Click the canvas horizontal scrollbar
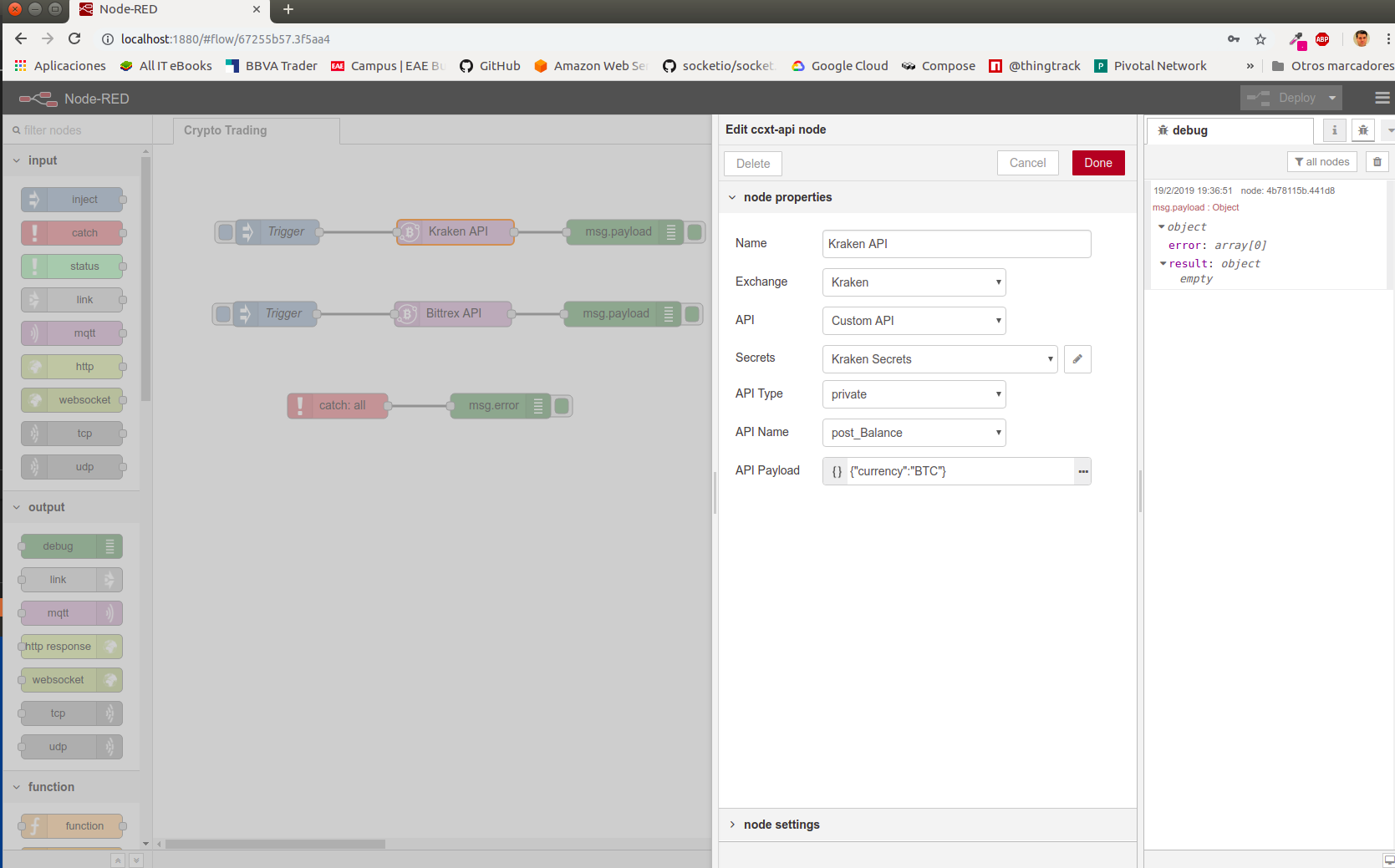This screenshot has height=868, width=1395. point(275,845)
